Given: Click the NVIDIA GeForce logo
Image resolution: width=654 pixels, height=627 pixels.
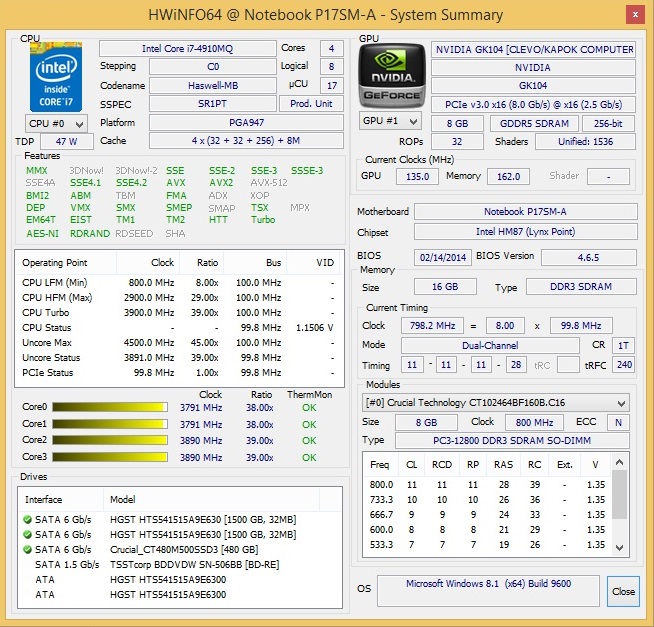Looking at the screenshot, I should pyautogui.click(x=391, y=76).
